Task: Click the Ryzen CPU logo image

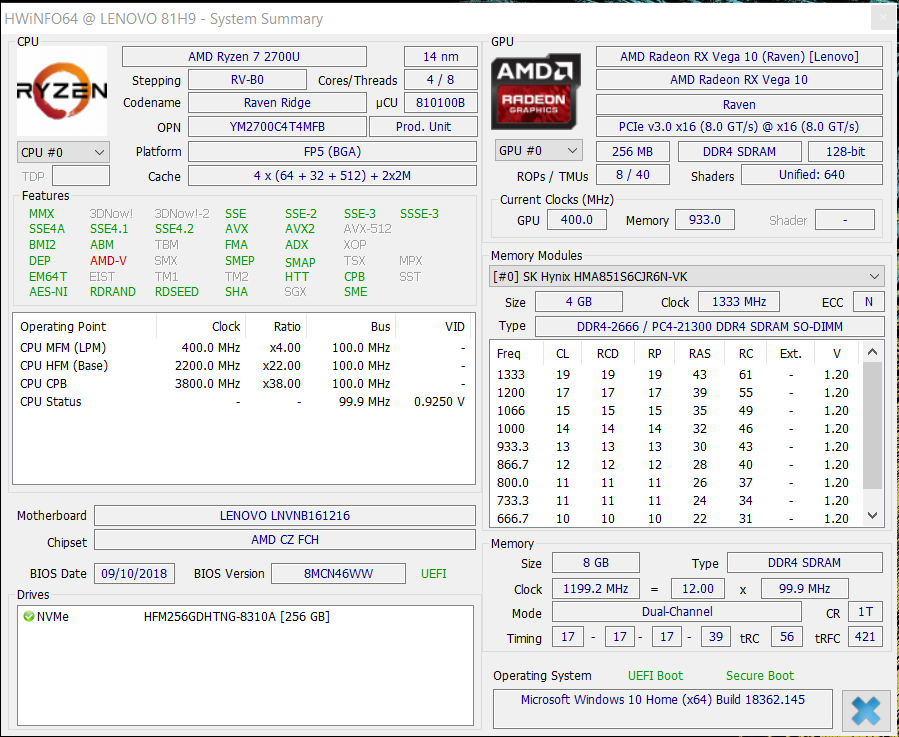Action: pyautogui.click(x=62, y=91)
